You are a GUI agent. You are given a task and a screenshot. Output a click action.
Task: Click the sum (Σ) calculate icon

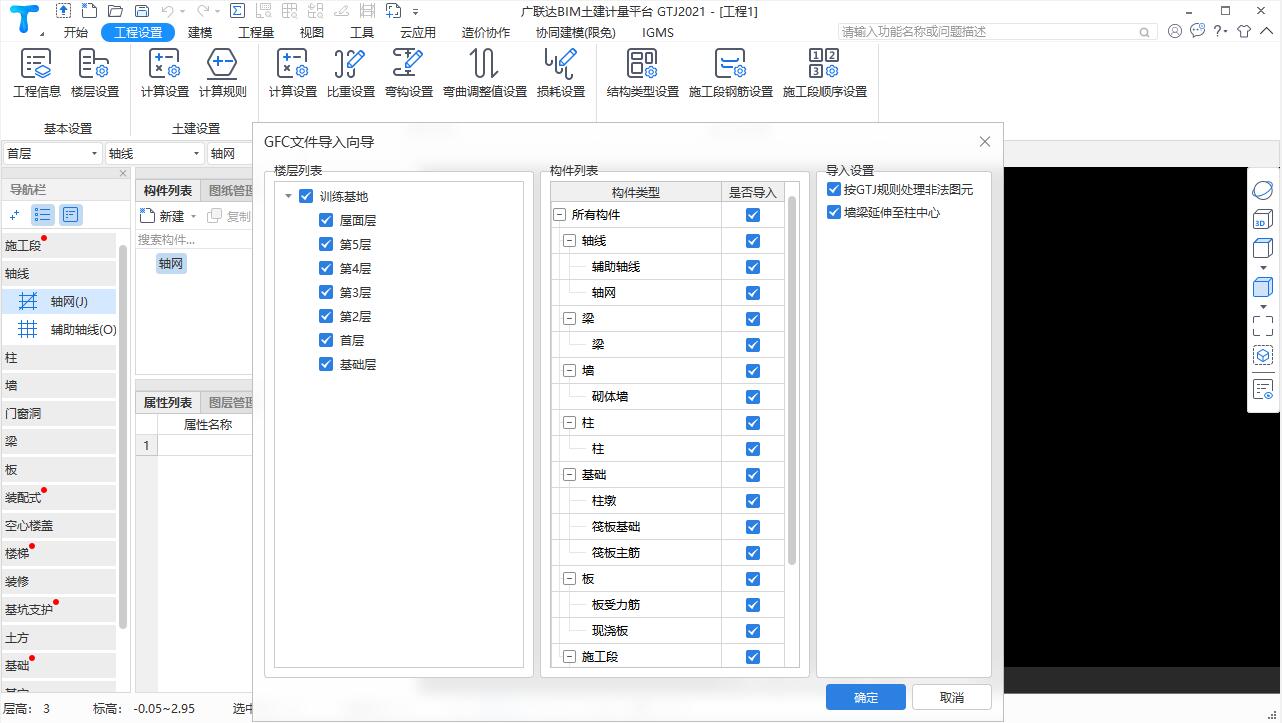[x=237, y=11]
